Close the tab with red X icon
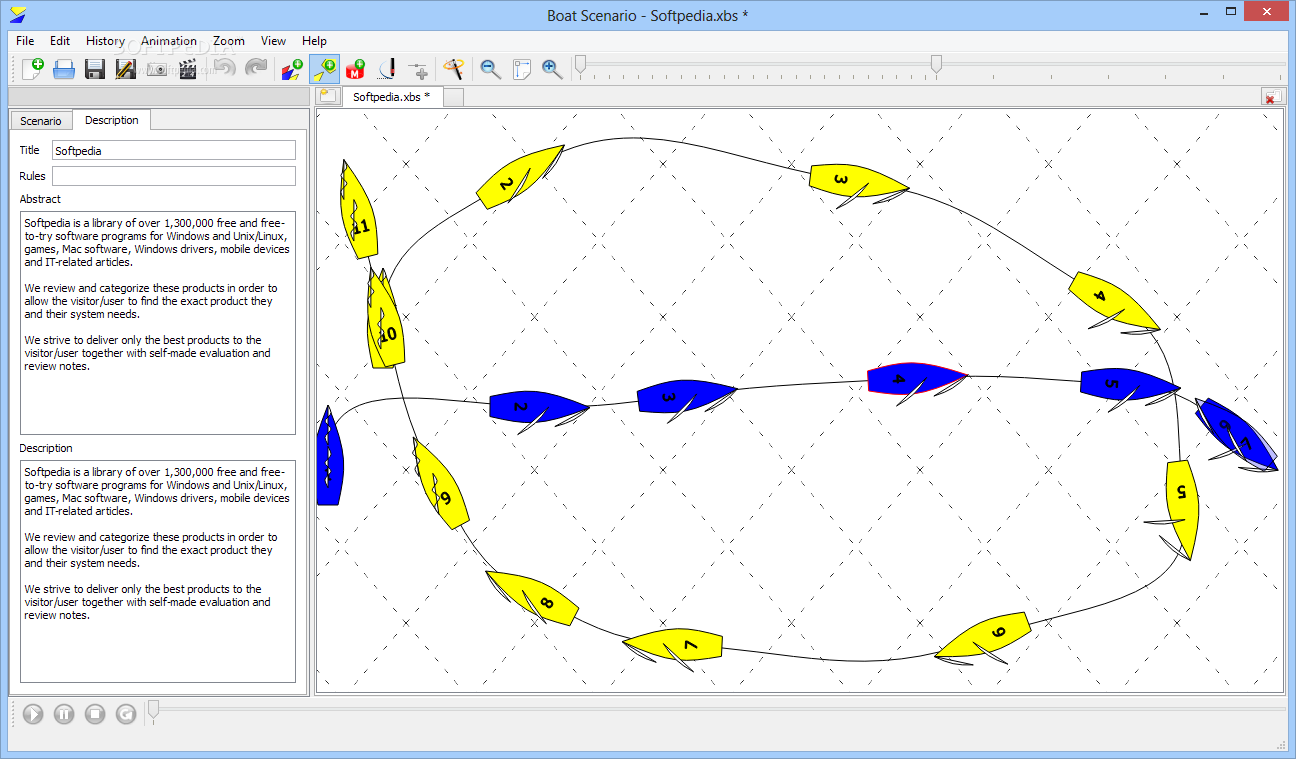This screenshot has width=1296, height=759. 1272,96
